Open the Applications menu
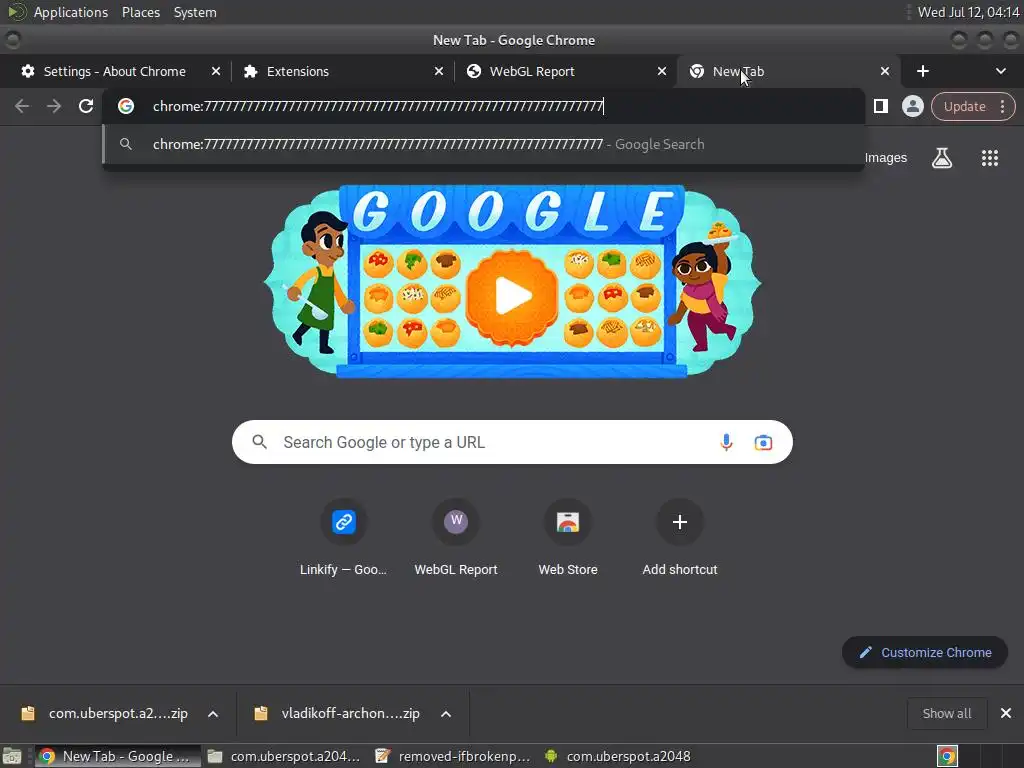Viewport: 1024px width, 768px height. 71,12
